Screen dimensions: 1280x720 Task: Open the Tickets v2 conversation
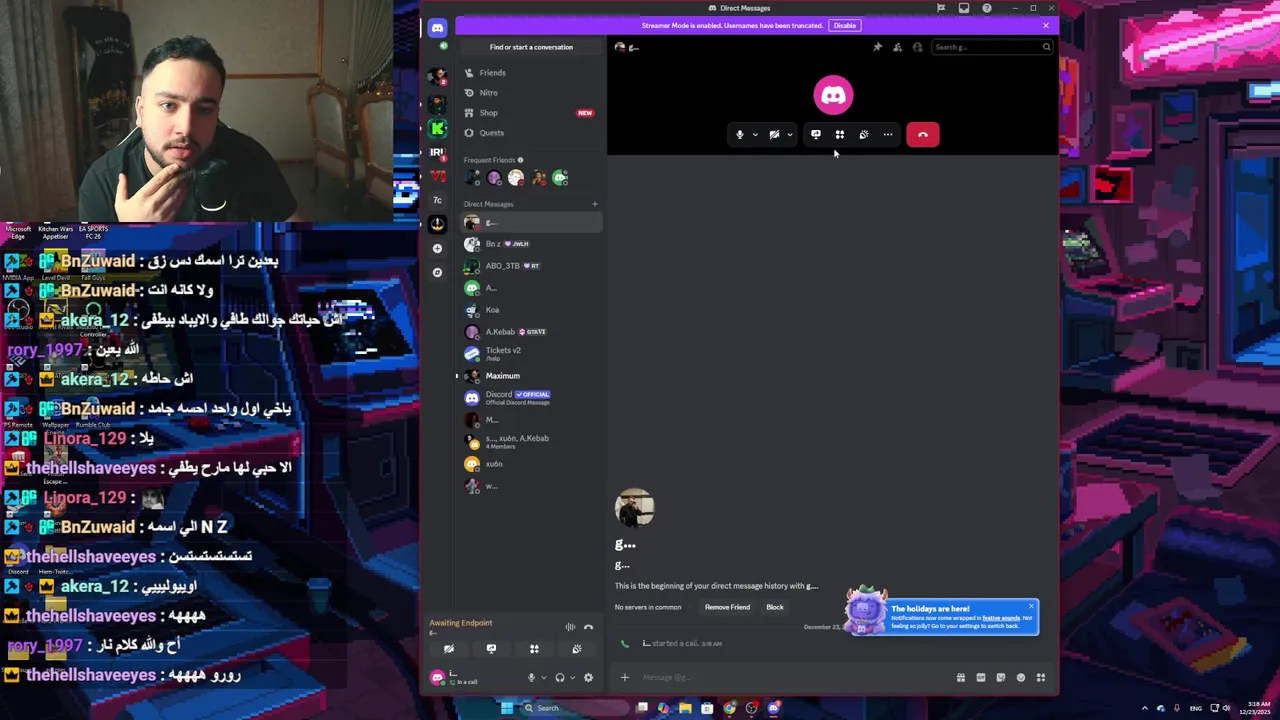click(531, 354)
